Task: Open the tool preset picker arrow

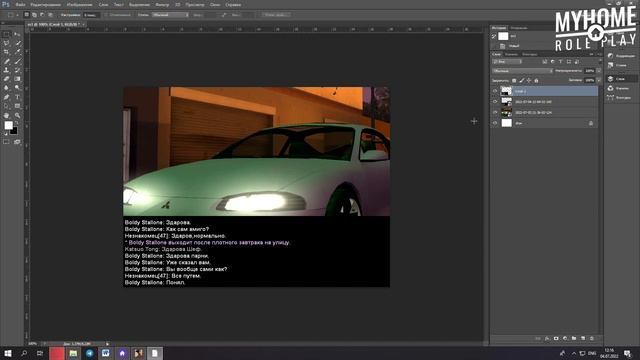Action: pyautogui.click(x=17, y=15)
